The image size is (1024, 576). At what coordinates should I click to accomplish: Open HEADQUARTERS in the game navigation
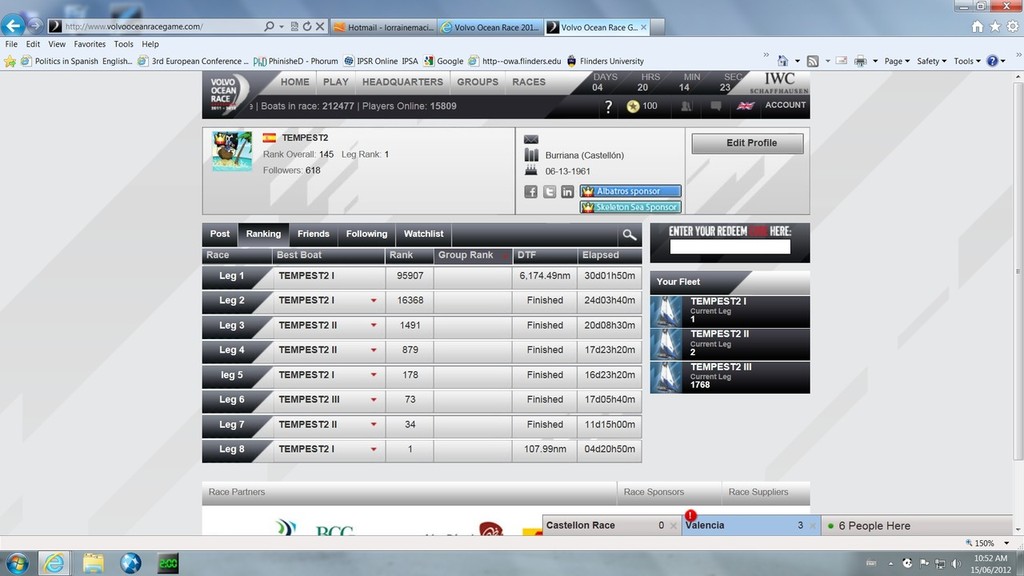click(402, 82)
